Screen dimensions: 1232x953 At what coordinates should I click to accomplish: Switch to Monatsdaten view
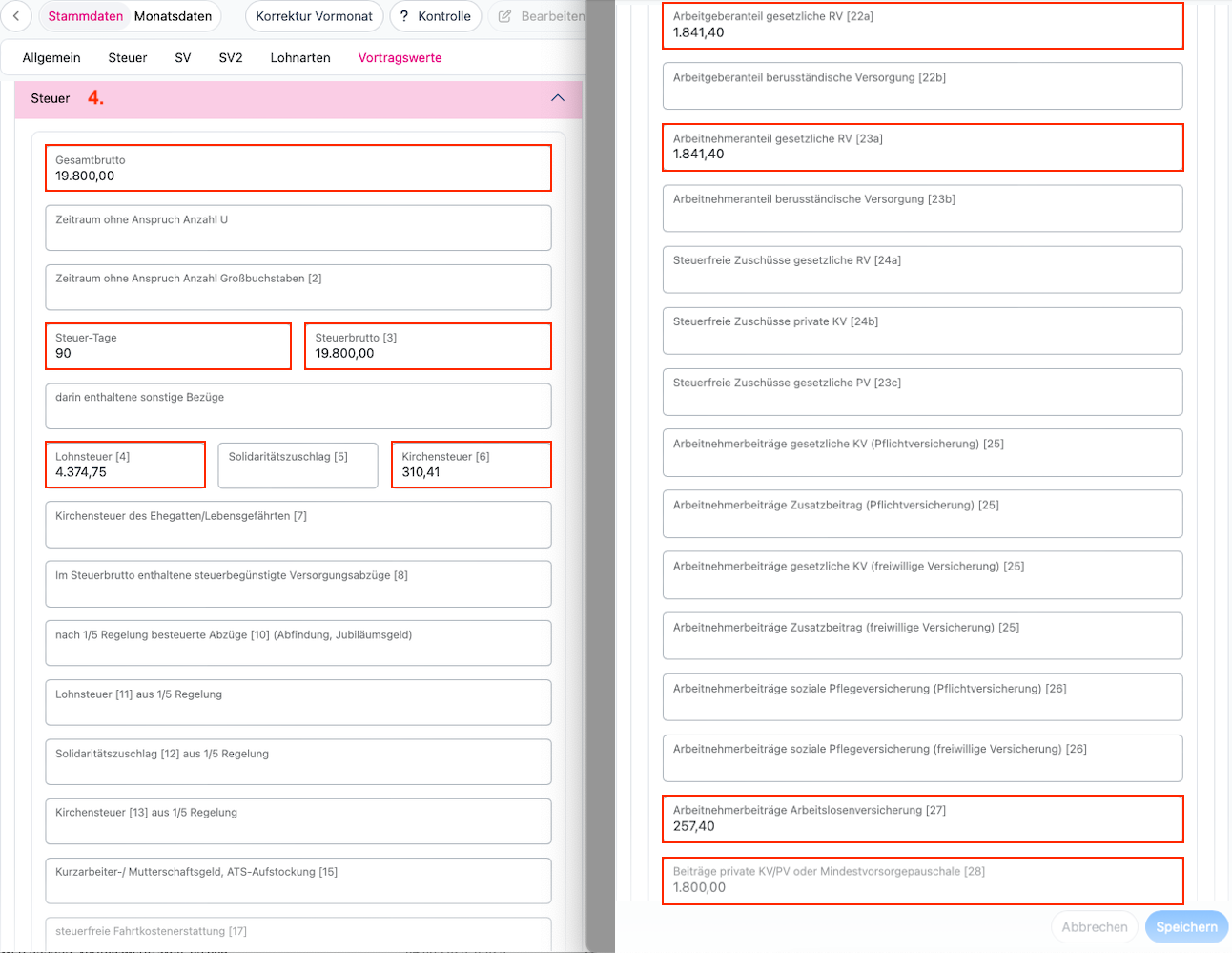(x=174, y=16)
